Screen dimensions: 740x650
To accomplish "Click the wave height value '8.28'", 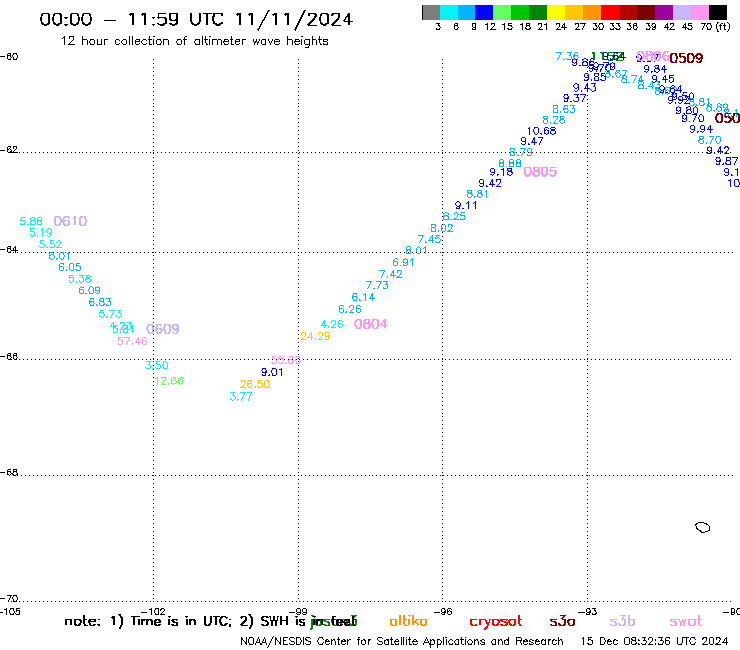I will [x=554, y=120].
